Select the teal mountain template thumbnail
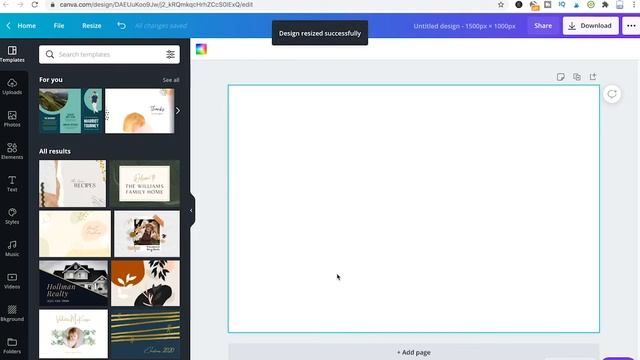The width and height of the screenshot is (640, 360). pyautogui.click(x=70, y=111)
